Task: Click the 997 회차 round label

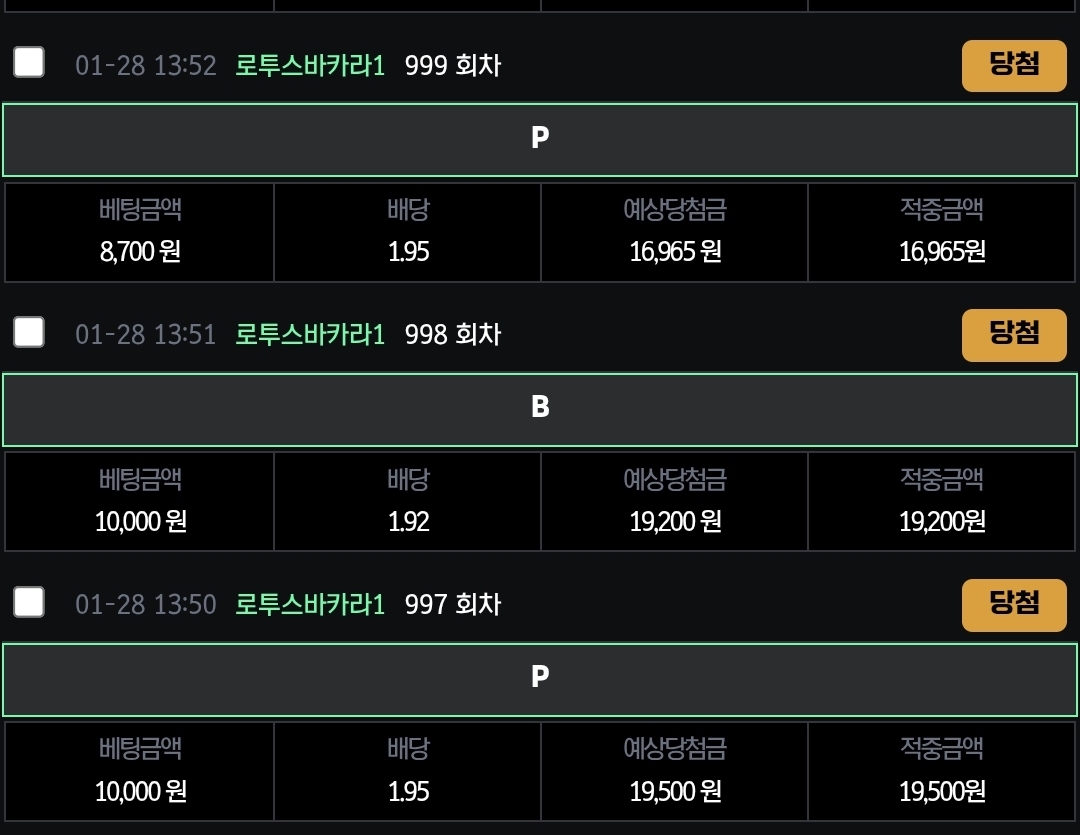Action: click(x=453, y=605)
